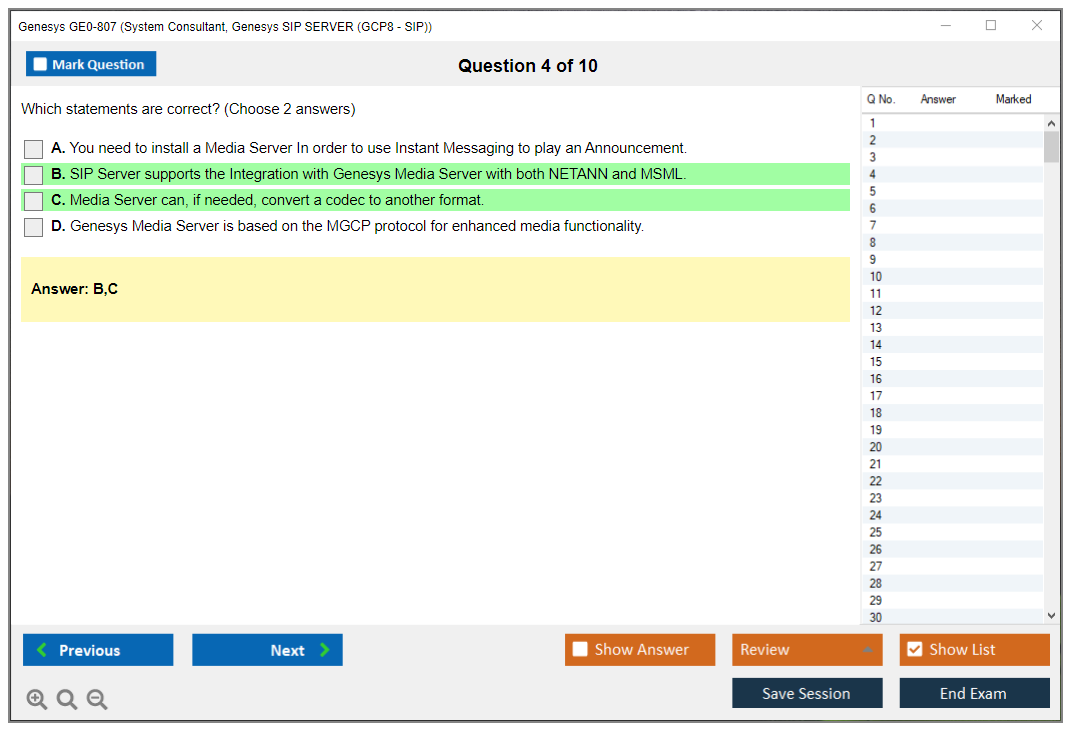Screen dimensions: 1075x735
Task: Check answer option A checkbox
Action: [34, 149]
